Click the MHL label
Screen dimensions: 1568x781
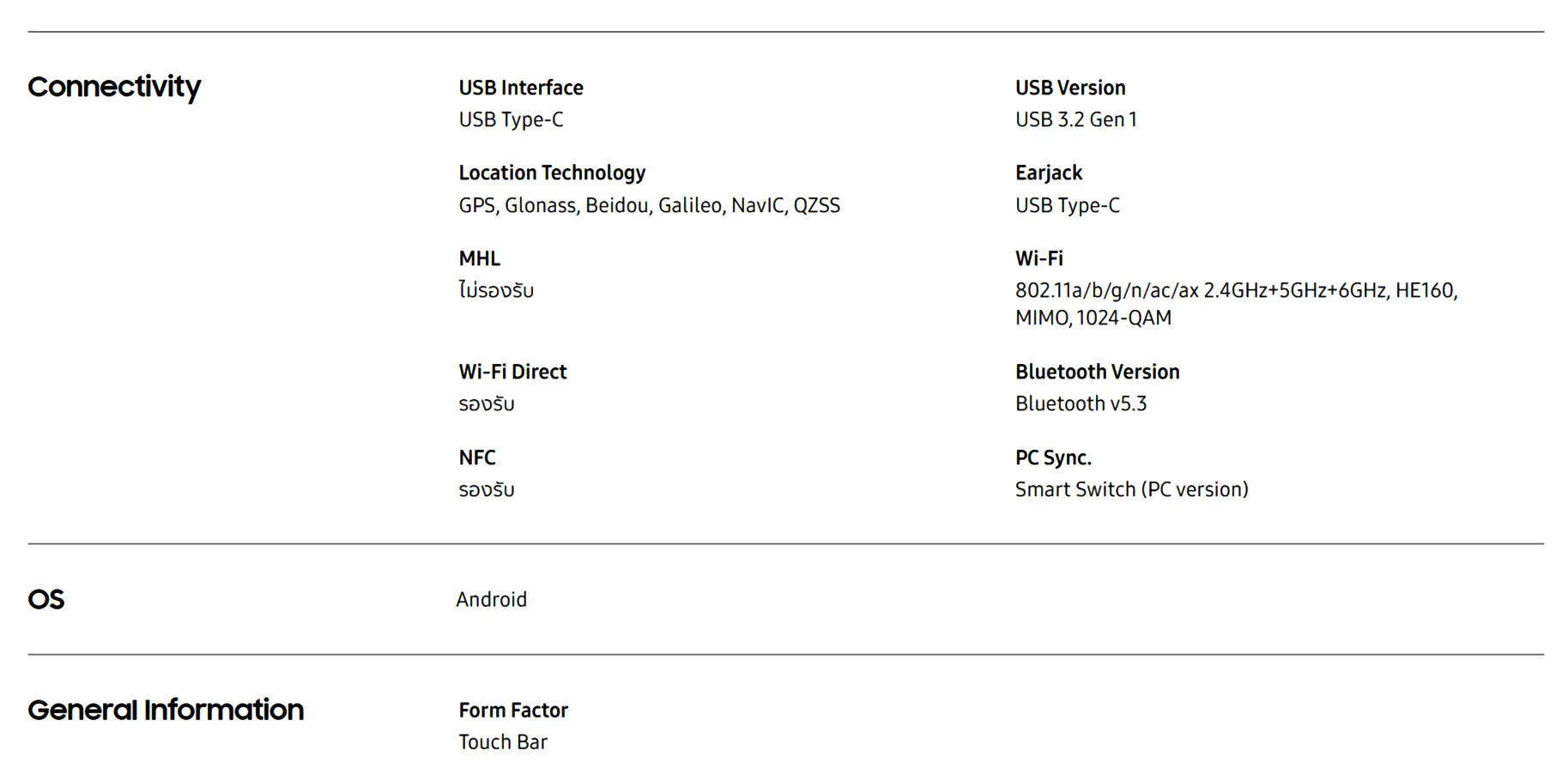(x=479, y=258)
